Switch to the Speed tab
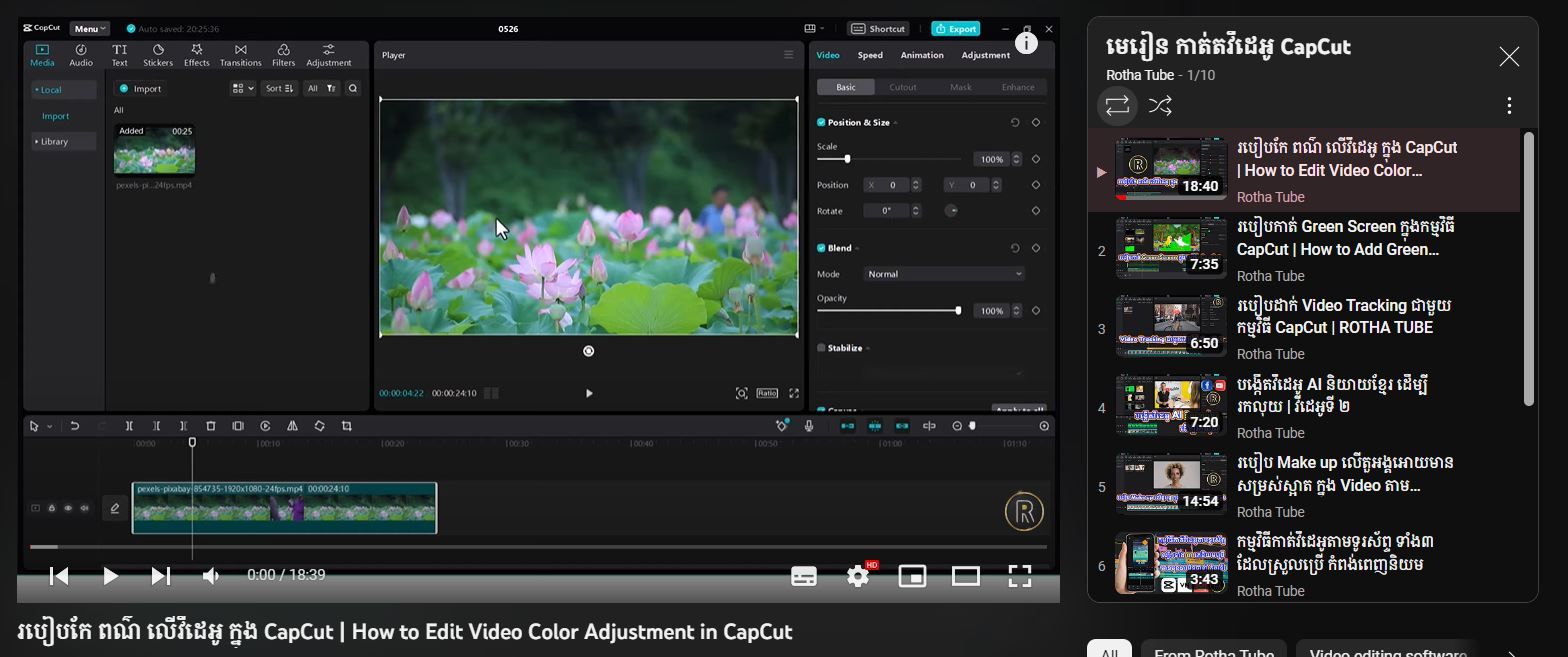The image size is (1568, 657). click(870, 55)
